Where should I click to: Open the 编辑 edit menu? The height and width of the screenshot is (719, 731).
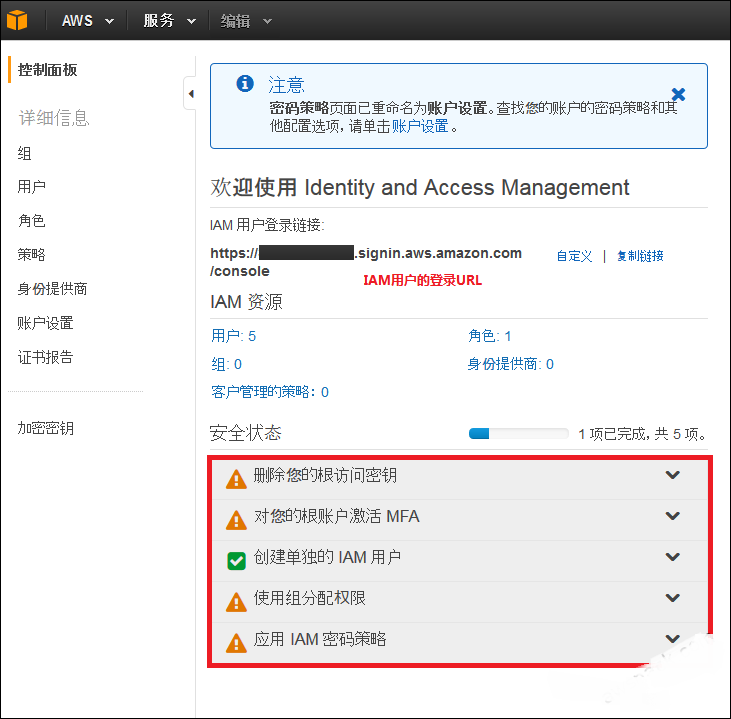(246, 21)
